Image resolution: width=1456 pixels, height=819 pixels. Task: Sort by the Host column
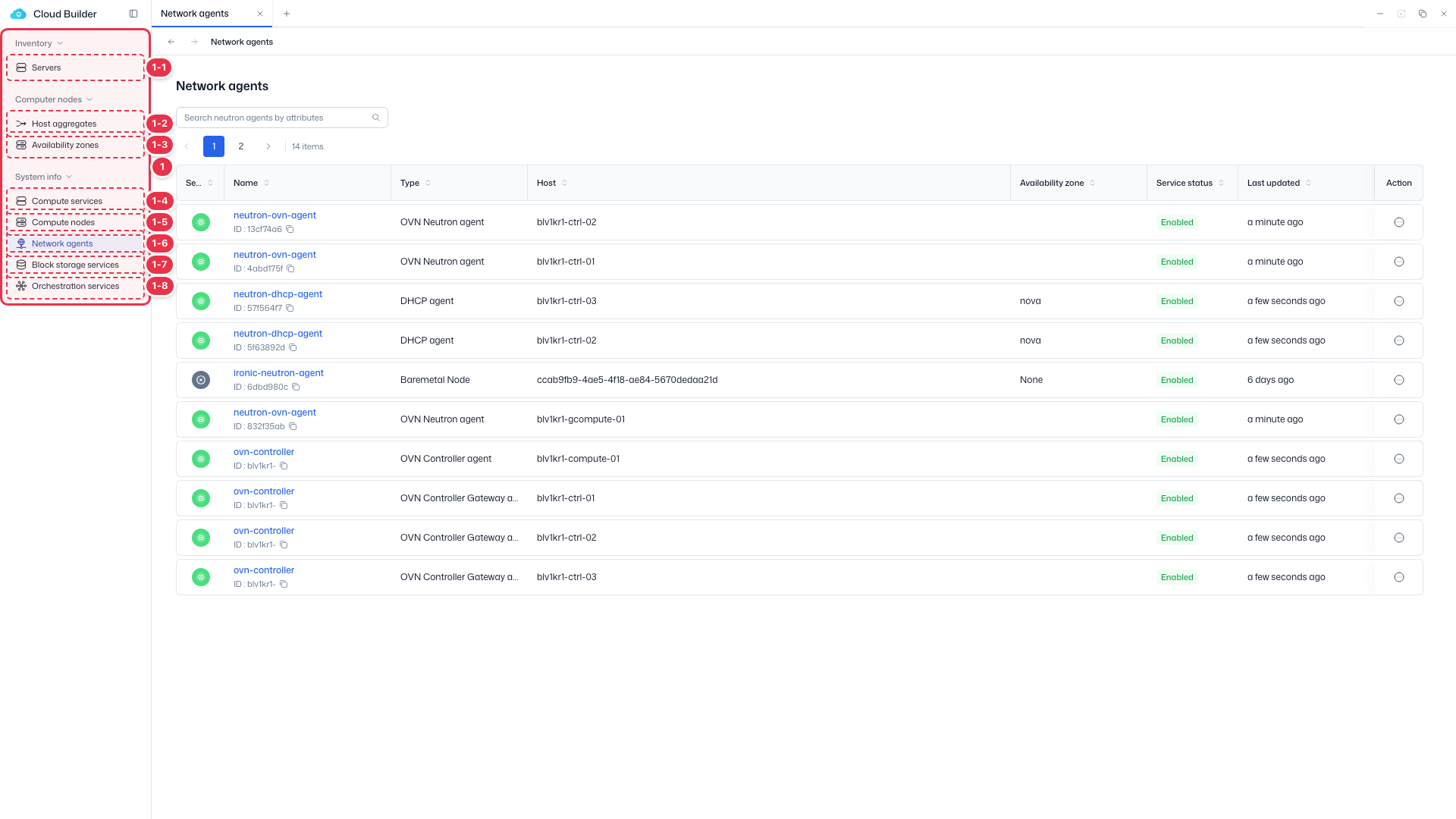[564, 183]
